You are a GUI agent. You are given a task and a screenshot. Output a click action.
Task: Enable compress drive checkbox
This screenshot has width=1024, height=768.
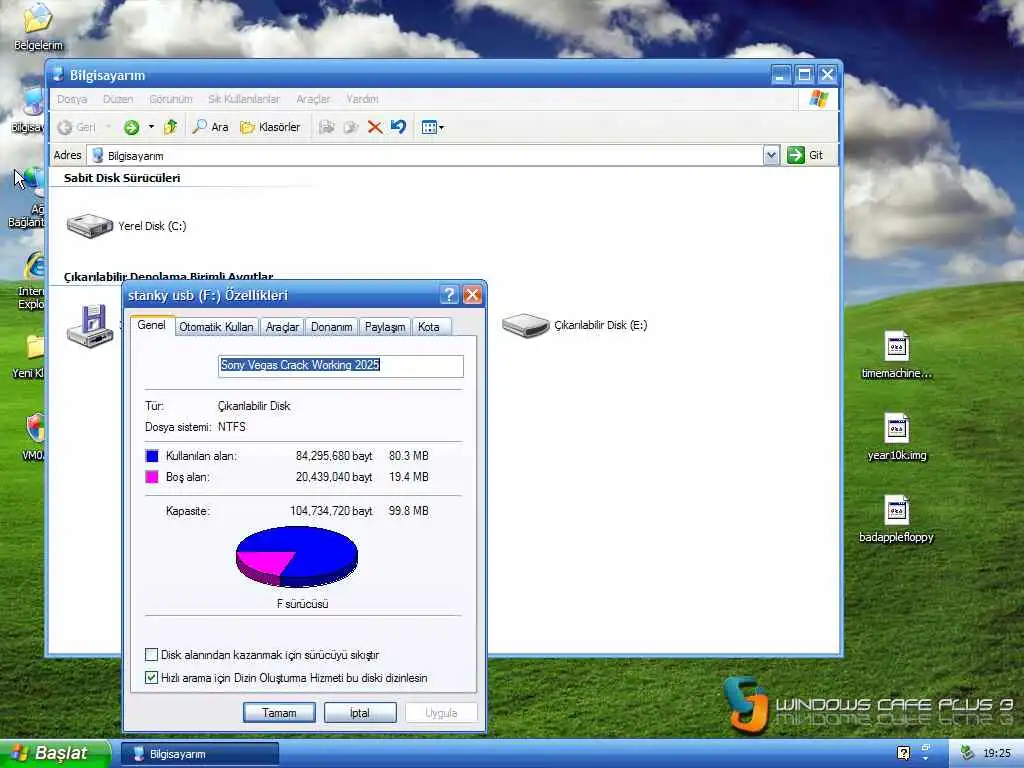click(x=151, y=654)
